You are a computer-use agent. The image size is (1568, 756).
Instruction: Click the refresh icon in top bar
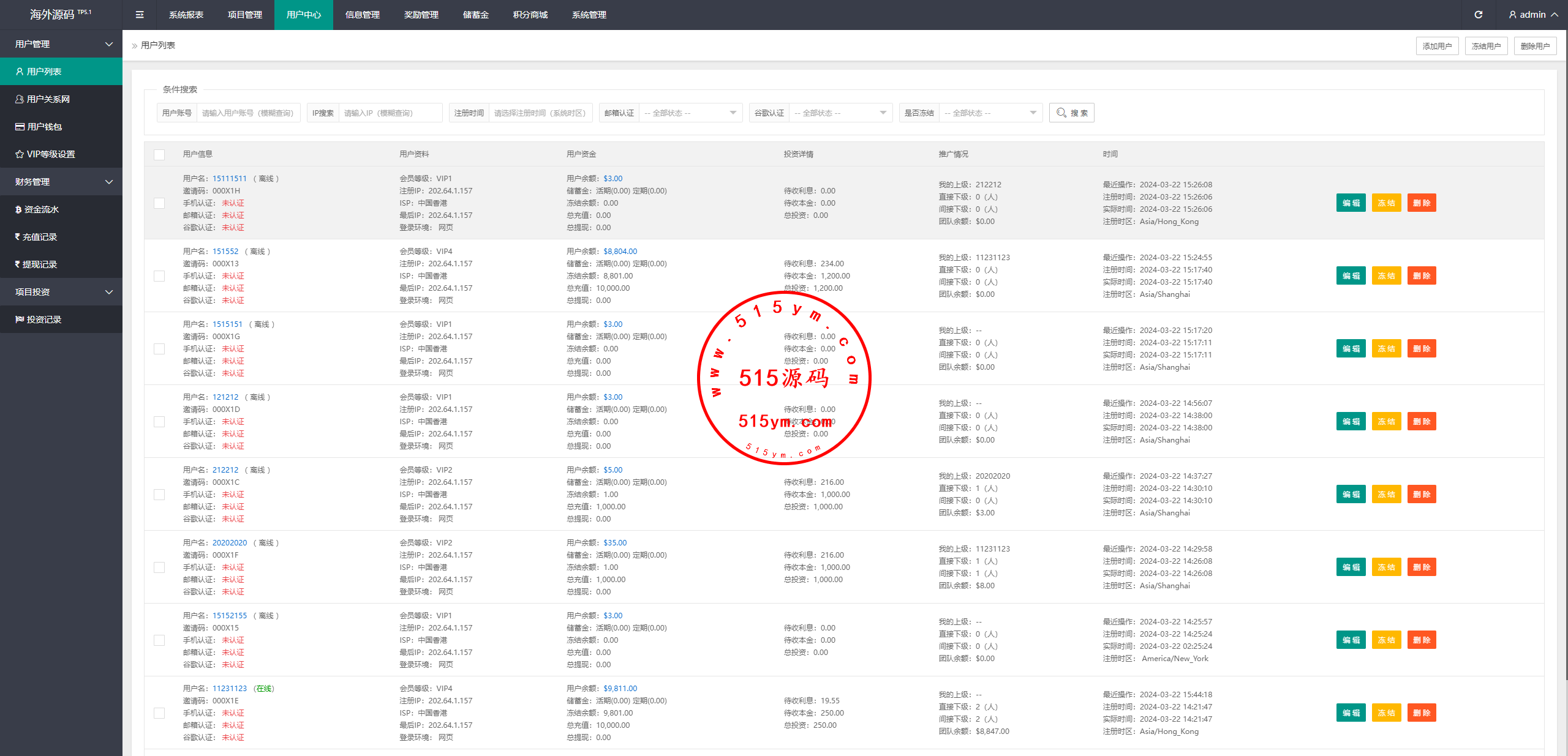click(1478, 15)
